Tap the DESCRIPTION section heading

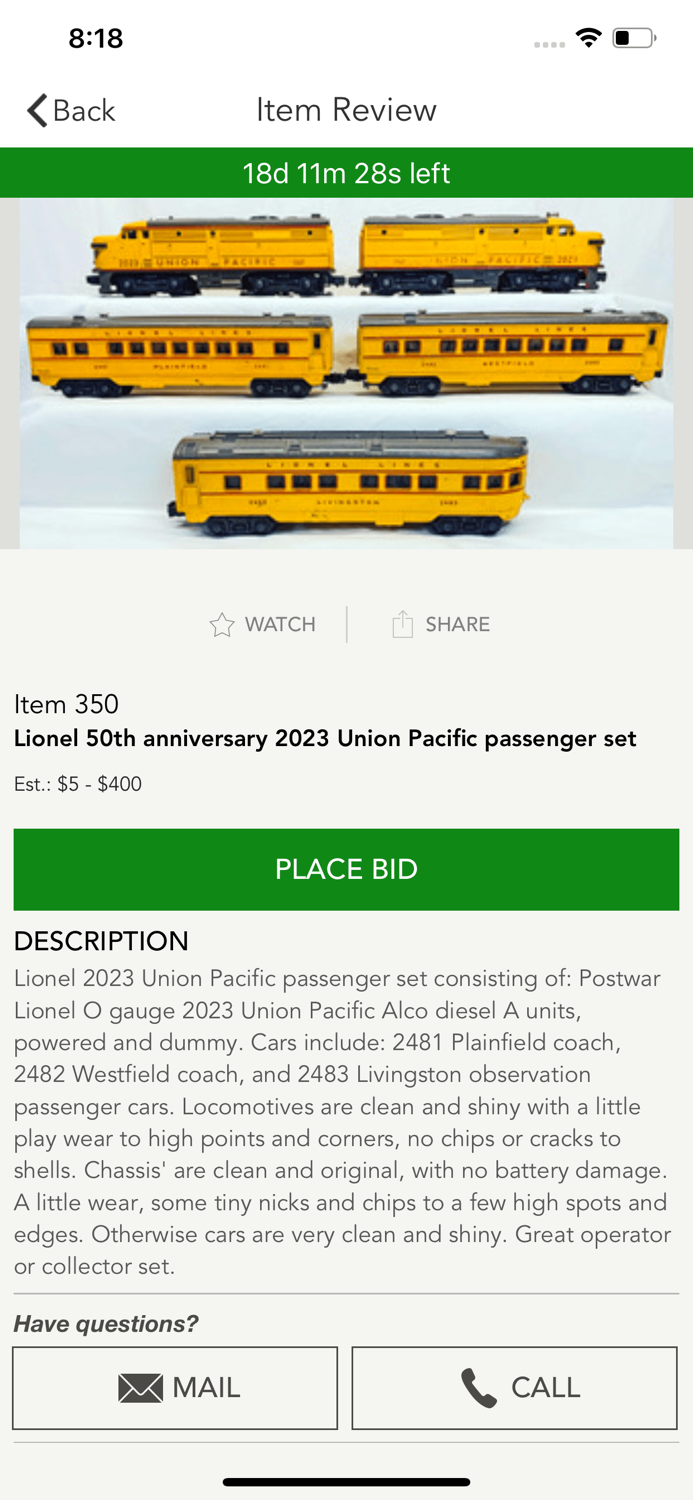point(101,941)
